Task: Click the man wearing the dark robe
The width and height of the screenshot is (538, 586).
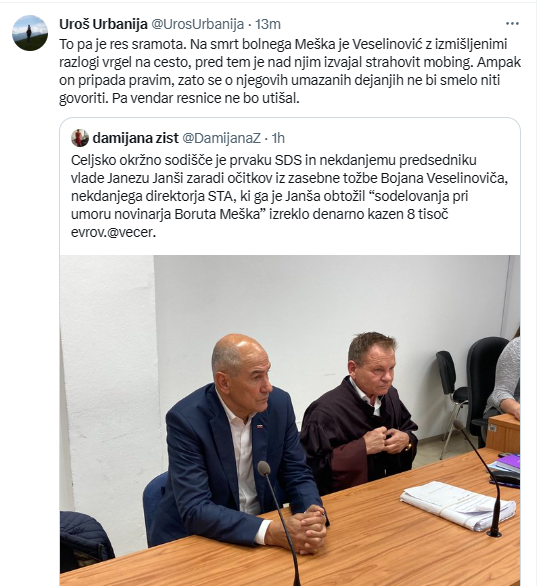Action: tap(359, 411)
